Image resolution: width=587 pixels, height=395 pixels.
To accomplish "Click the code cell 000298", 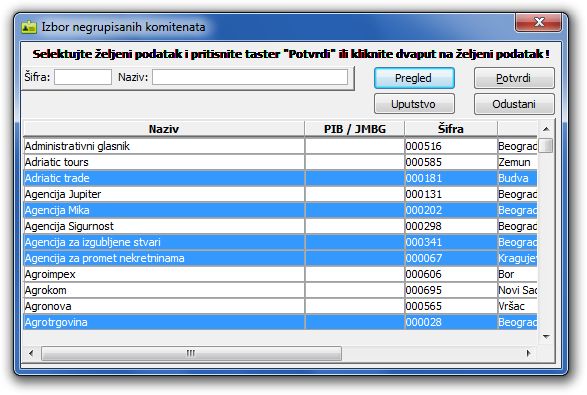I will (x=451, y=226).
